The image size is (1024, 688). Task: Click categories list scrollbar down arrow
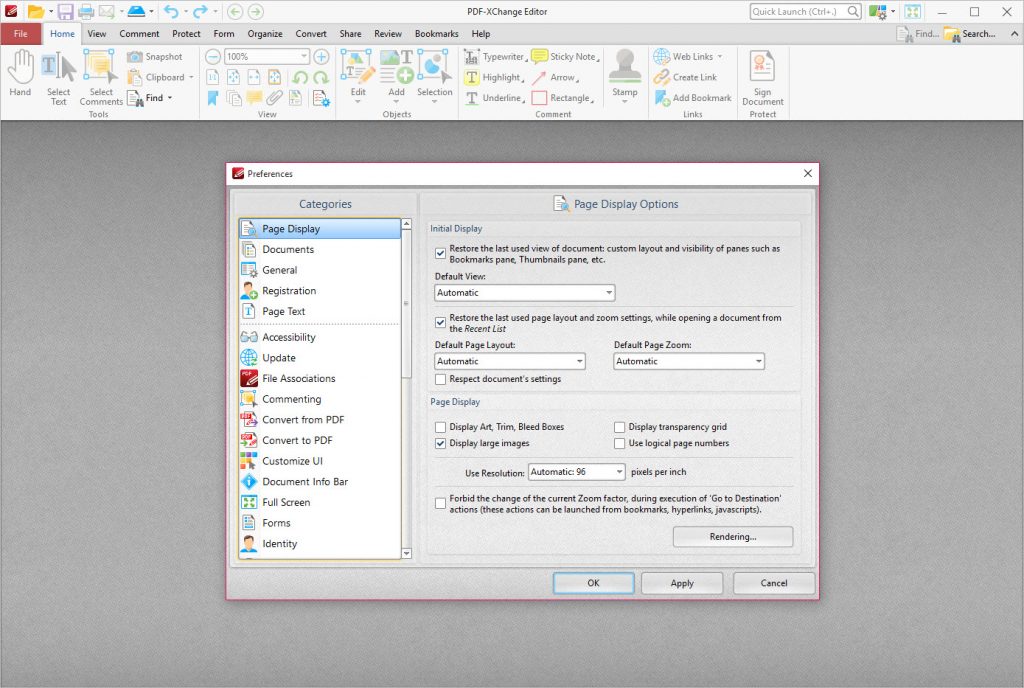(406, 554)
